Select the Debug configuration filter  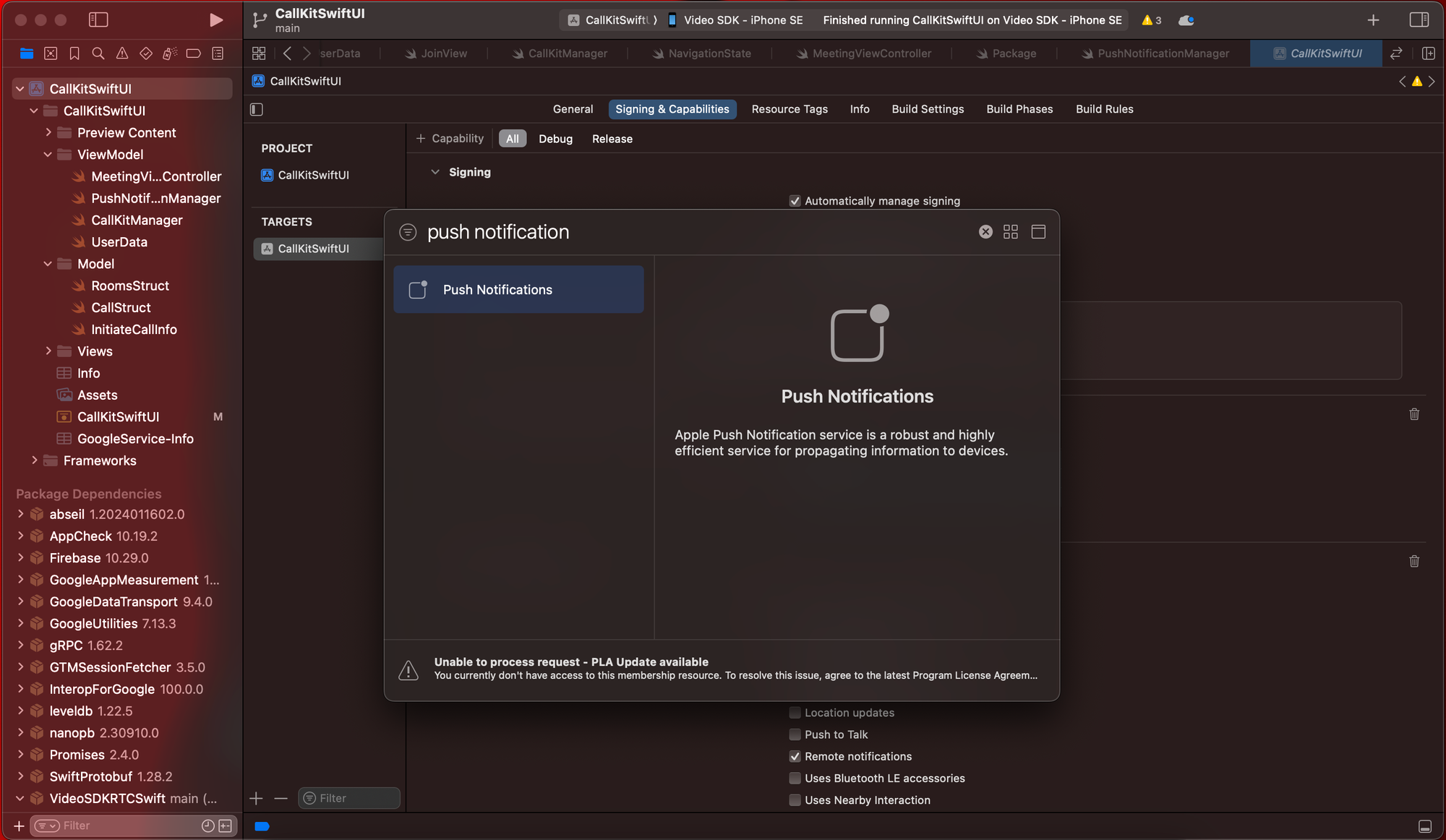pos(555,139)
